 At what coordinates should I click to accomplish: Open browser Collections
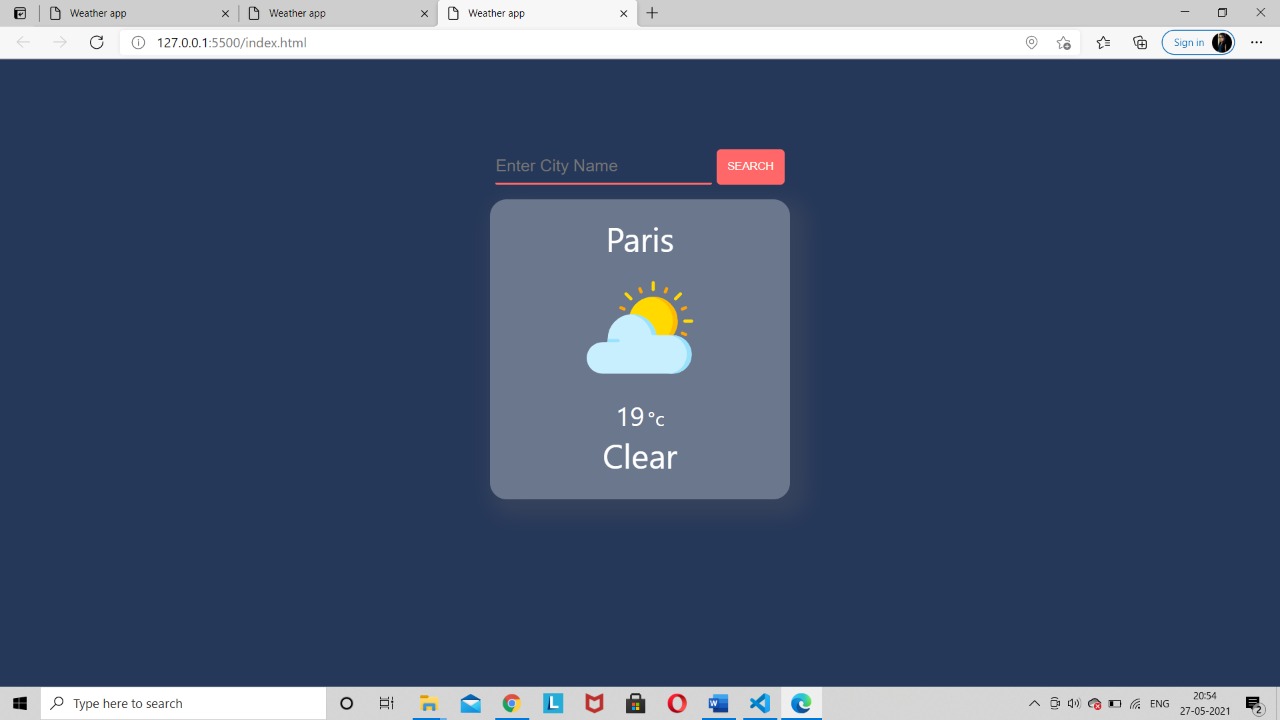(1140, 42)
